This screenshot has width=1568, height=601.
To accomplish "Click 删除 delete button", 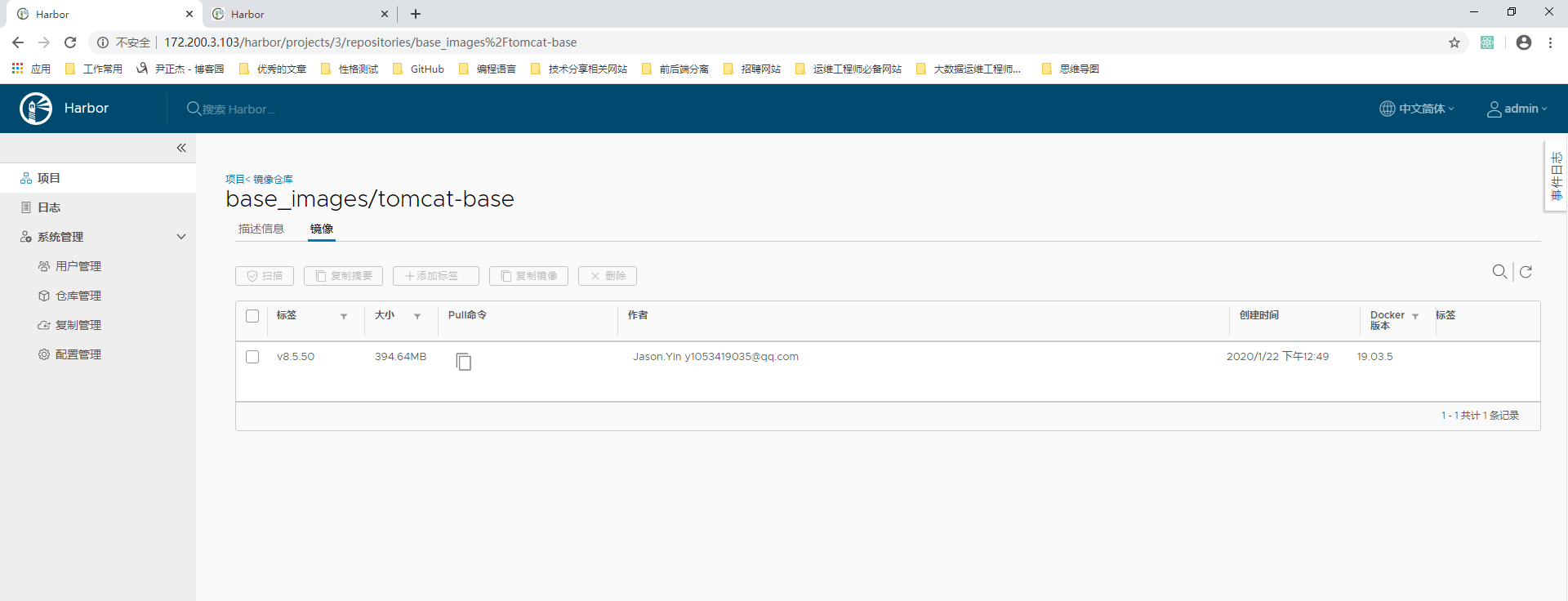I will pyautogui.click(x=608, y=276).
